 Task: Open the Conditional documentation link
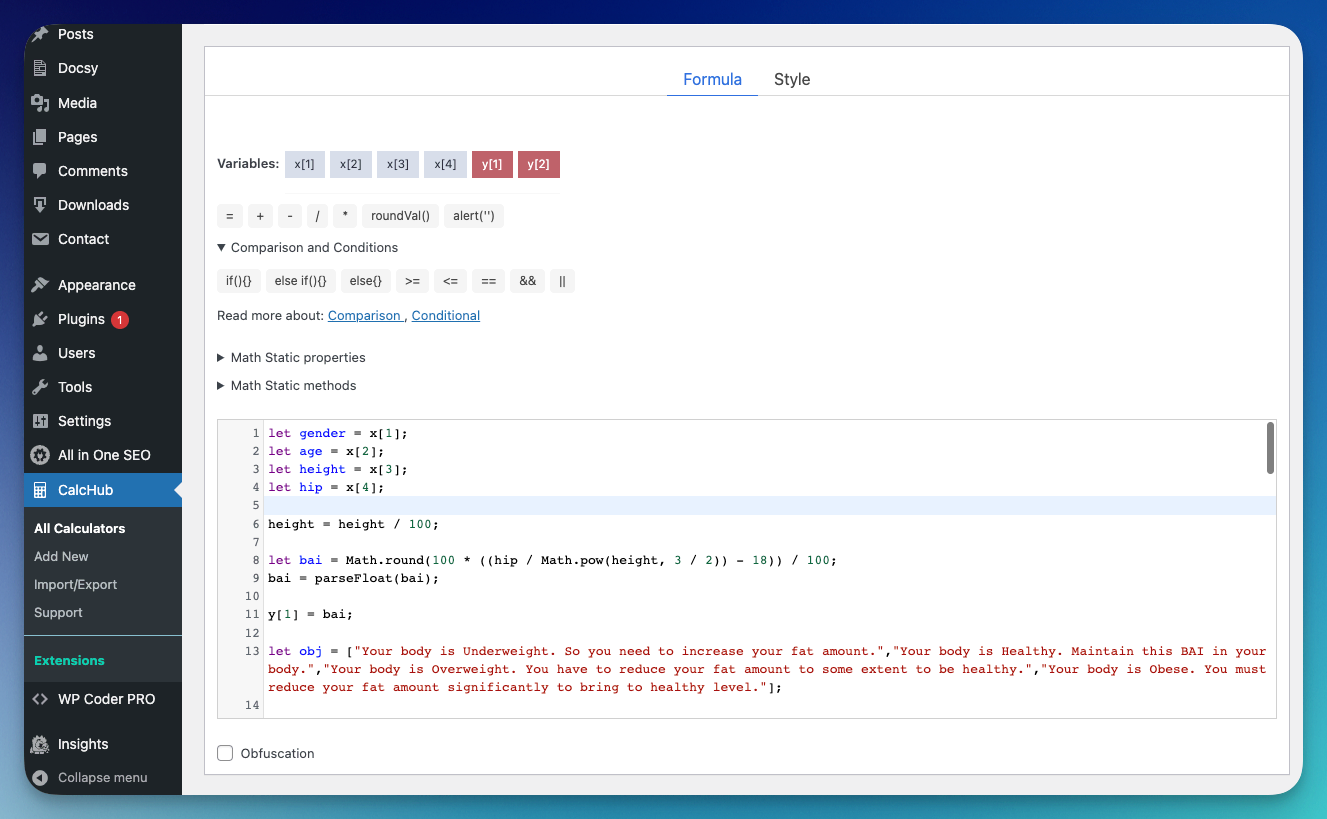[x=446, y=315]
